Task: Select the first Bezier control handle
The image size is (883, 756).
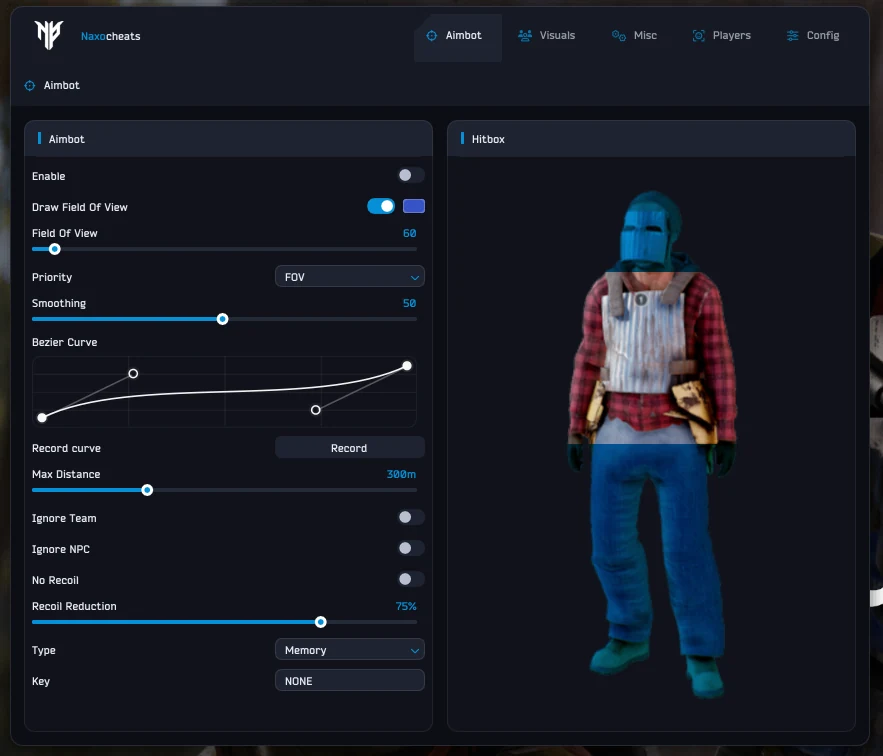Action: click(133, 373)
